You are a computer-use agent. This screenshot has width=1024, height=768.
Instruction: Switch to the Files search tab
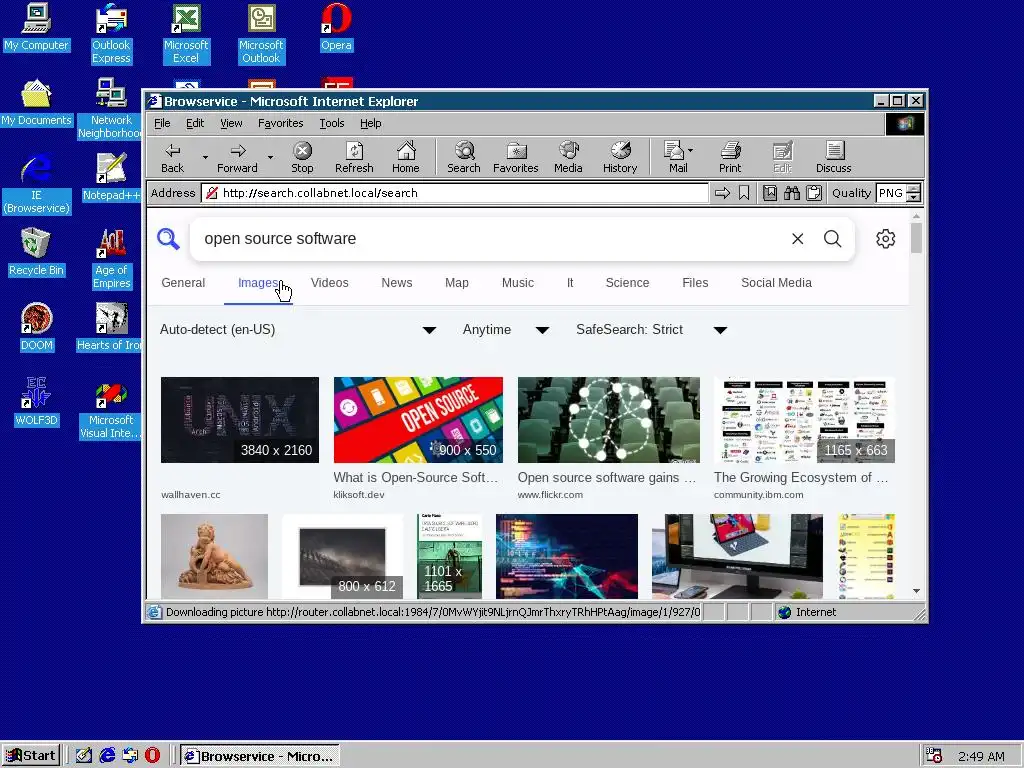coord(695,283)
